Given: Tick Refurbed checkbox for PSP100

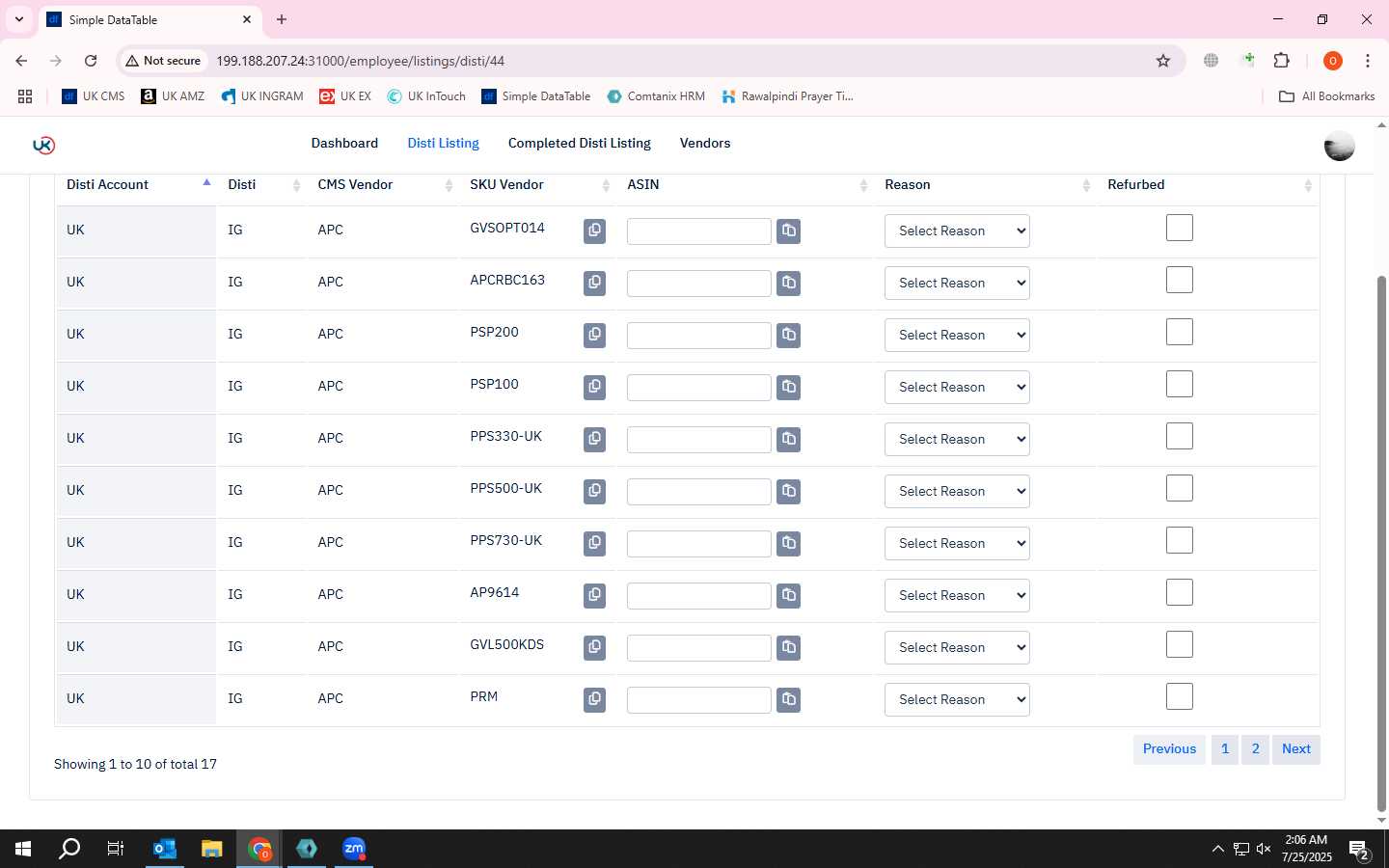Looking at the screenshot, I should [x=1180, y=384].
